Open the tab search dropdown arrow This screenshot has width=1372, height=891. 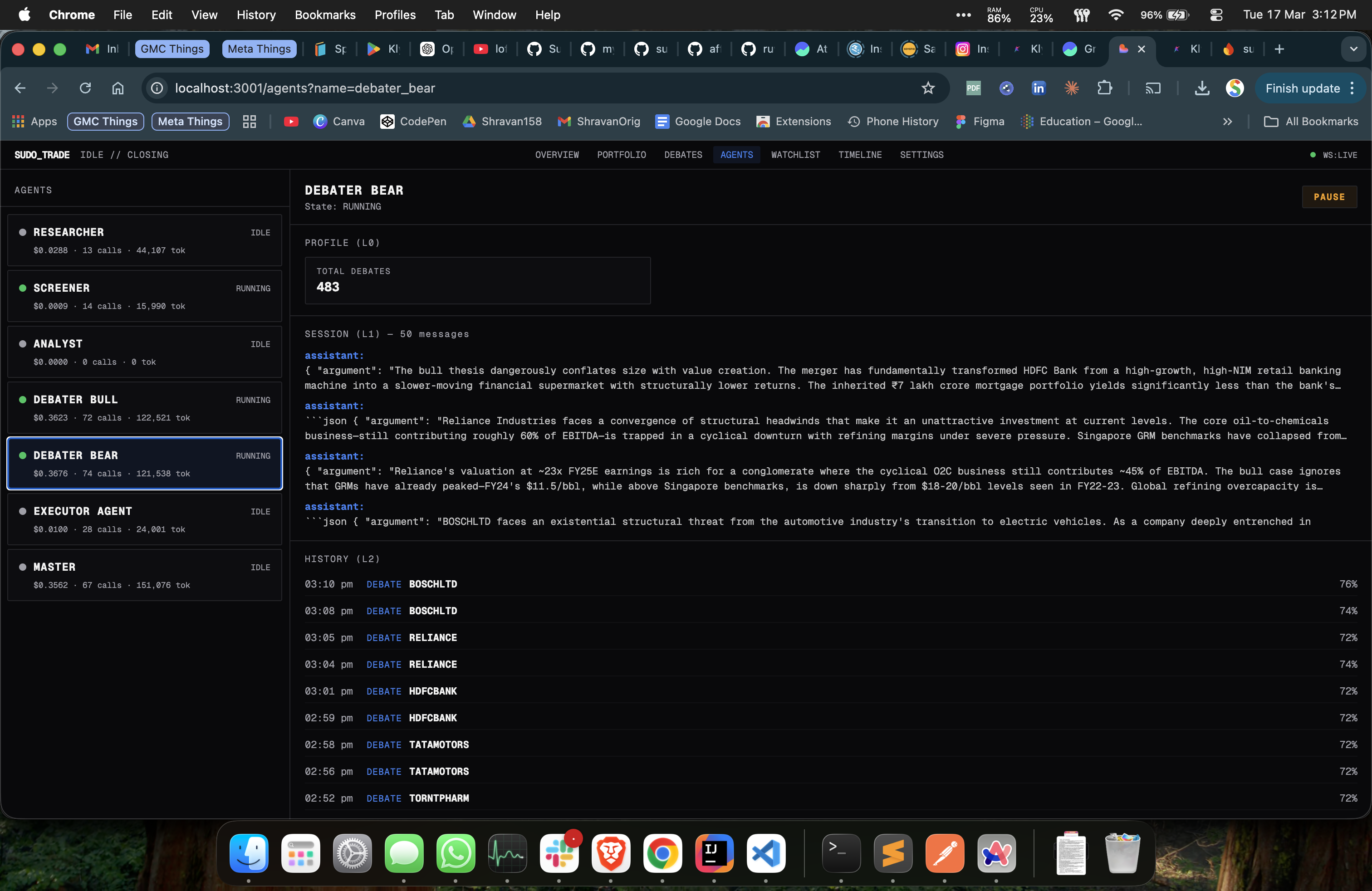point(1353,49)
